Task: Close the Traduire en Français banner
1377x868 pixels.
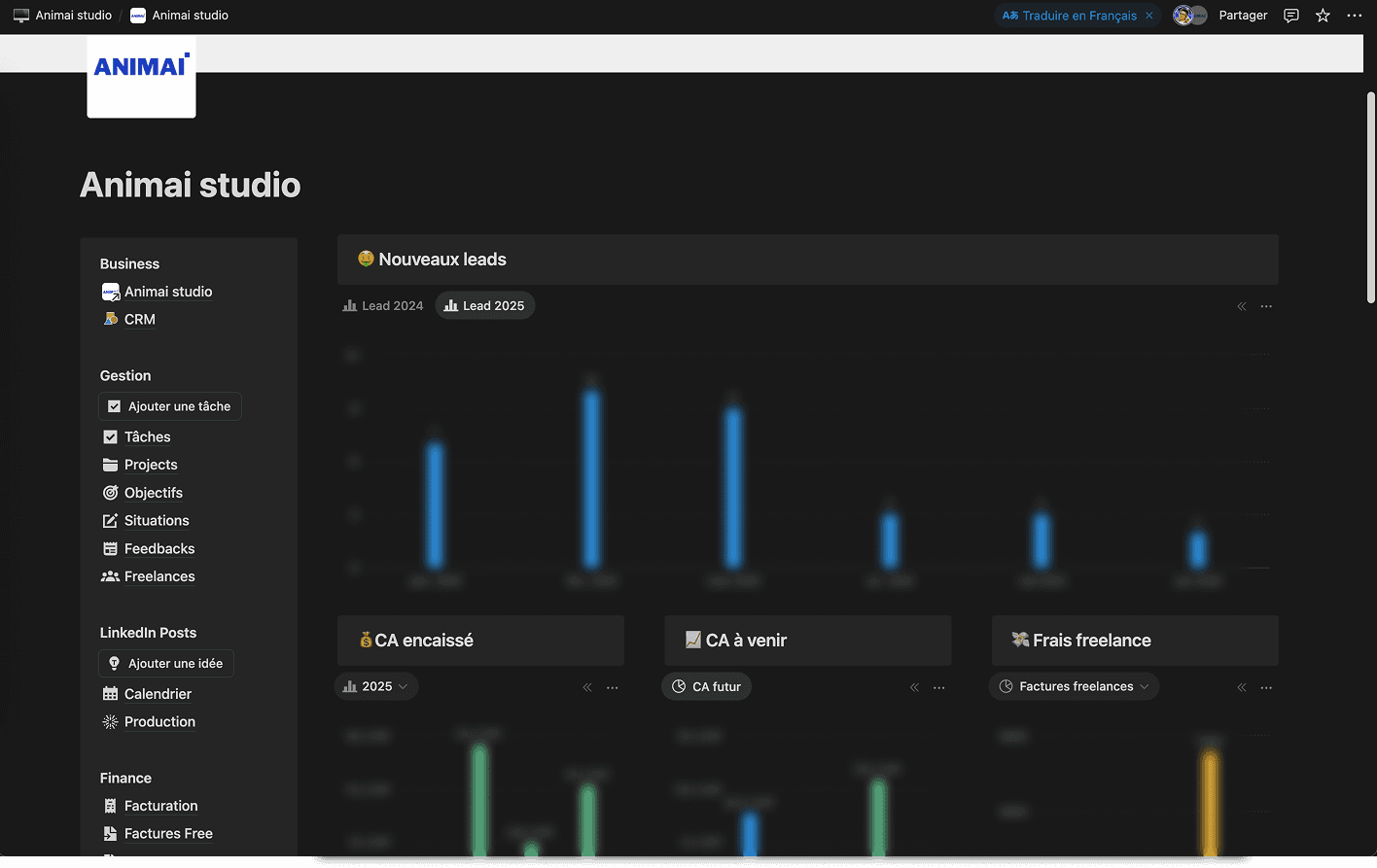Action: click(x=1149, y=16)
